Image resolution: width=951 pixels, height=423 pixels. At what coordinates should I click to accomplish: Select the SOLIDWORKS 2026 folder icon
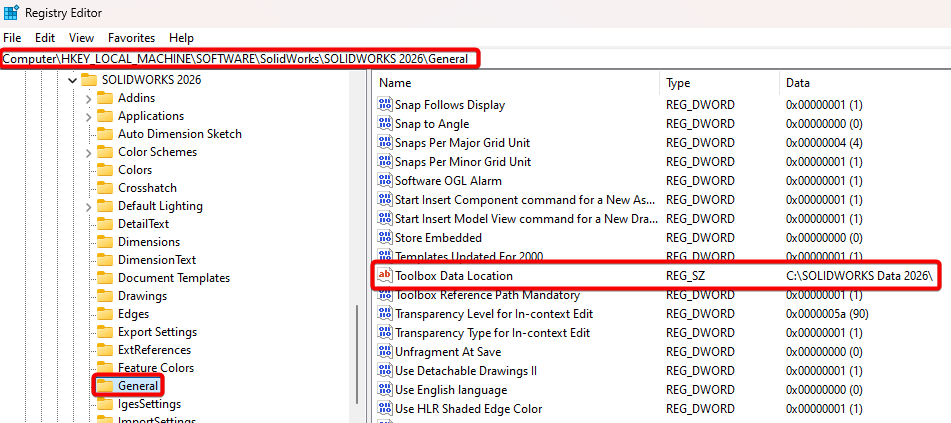tap(89, 80)
